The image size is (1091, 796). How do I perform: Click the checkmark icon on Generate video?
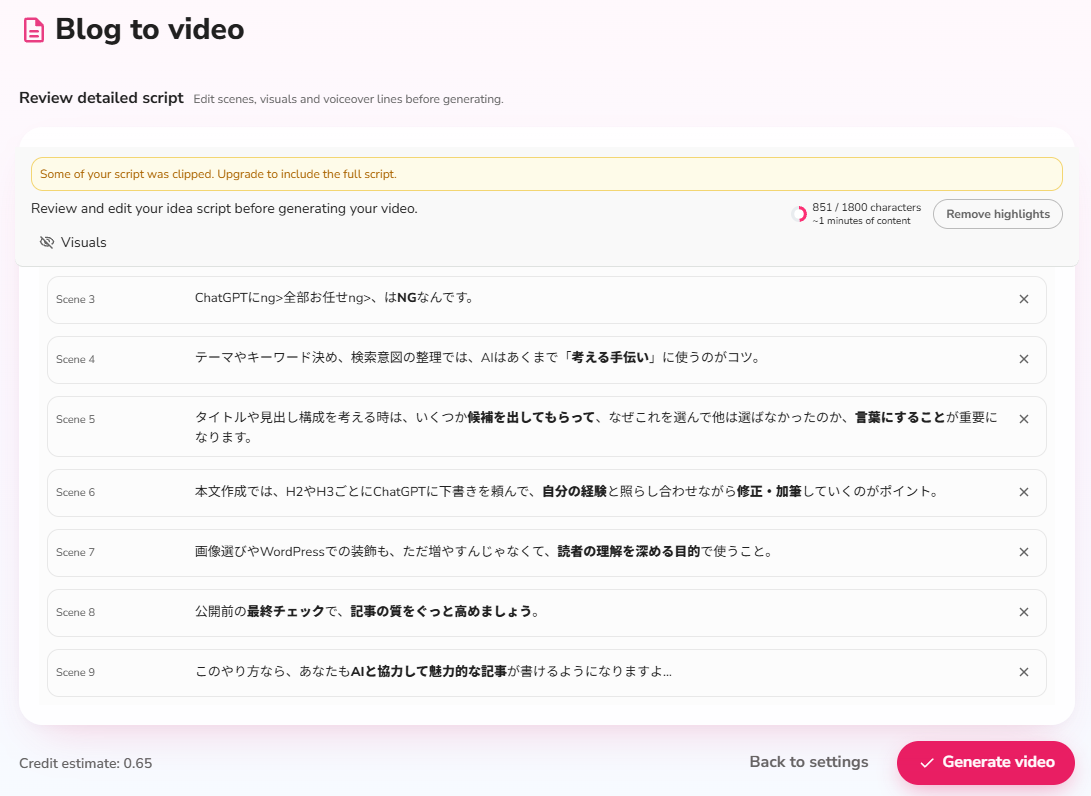[x=927, y=763]
